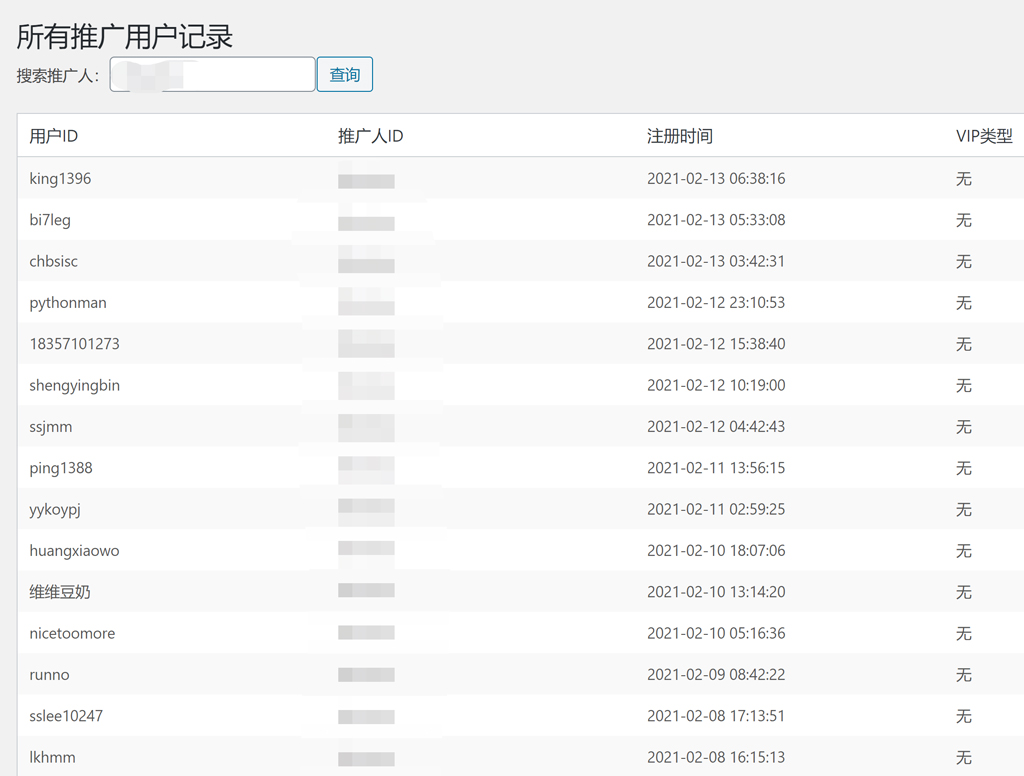Click registration time 2021-02-13 05:33:08
The image size is (1024, 776).
716,220
